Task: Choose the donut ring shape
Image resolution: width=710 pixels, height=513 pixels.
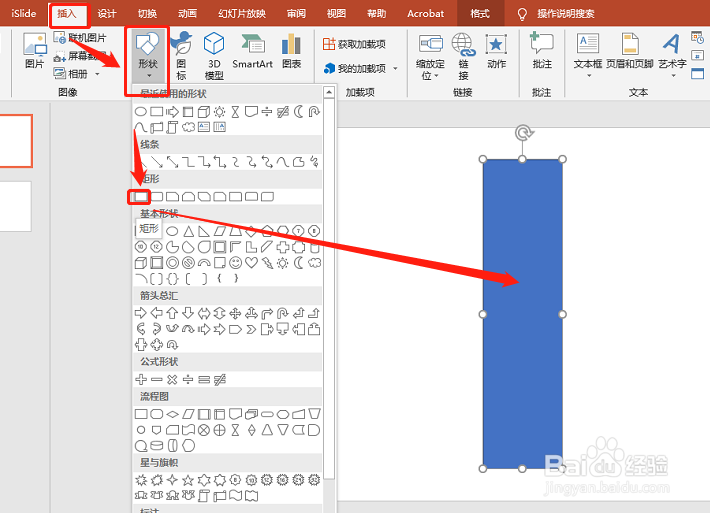Action: coord(172,263)
